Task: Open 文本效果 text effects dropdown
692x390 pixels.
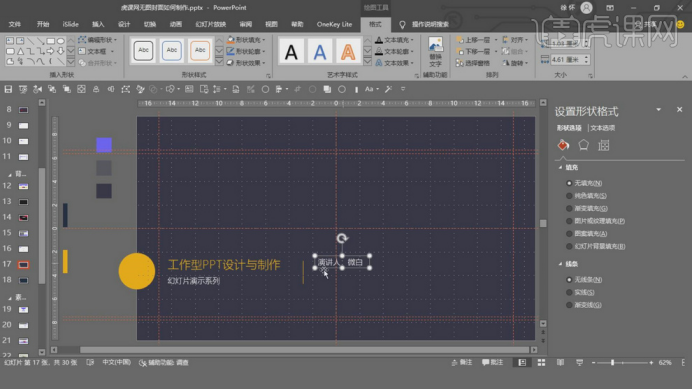Action: [394, 63]
